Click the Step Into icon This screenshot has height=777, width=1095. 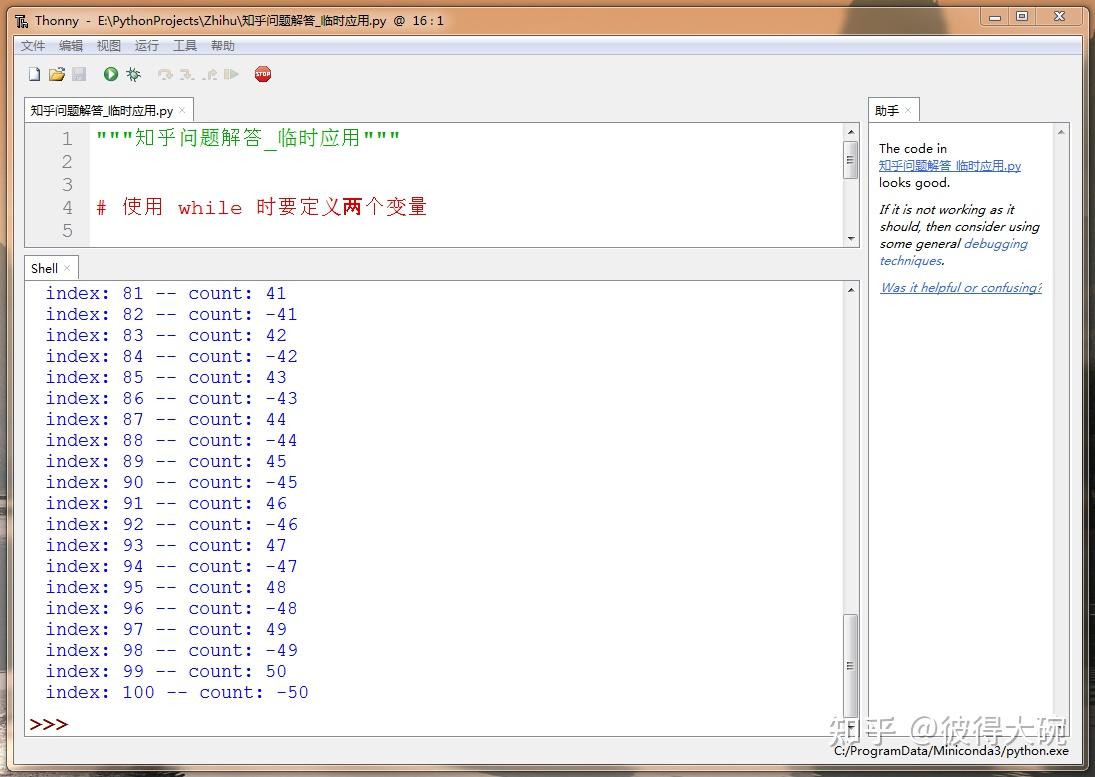point(186,73)
